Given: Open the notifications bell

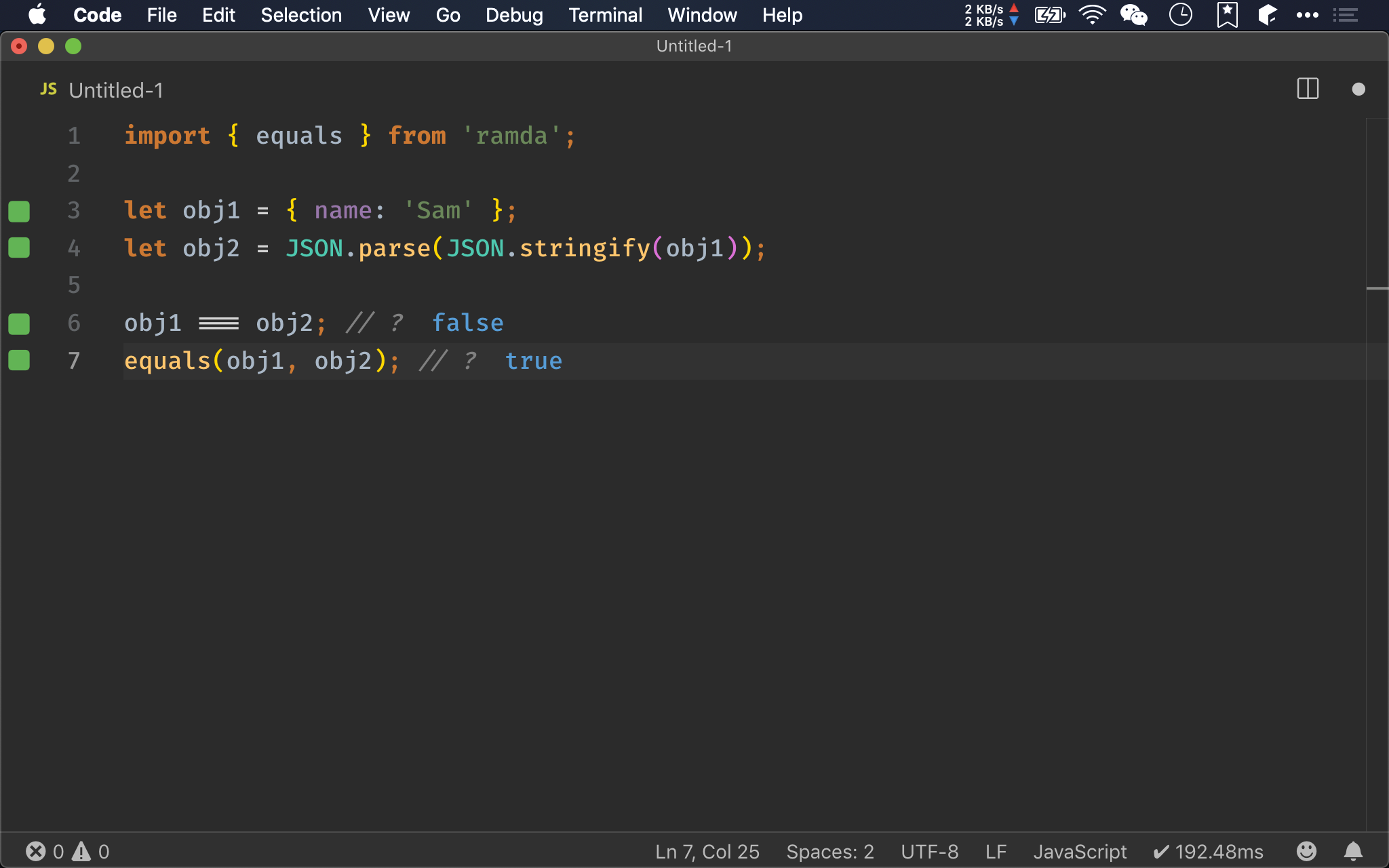Looking at the screenshot, I should tap(1353, 851).
